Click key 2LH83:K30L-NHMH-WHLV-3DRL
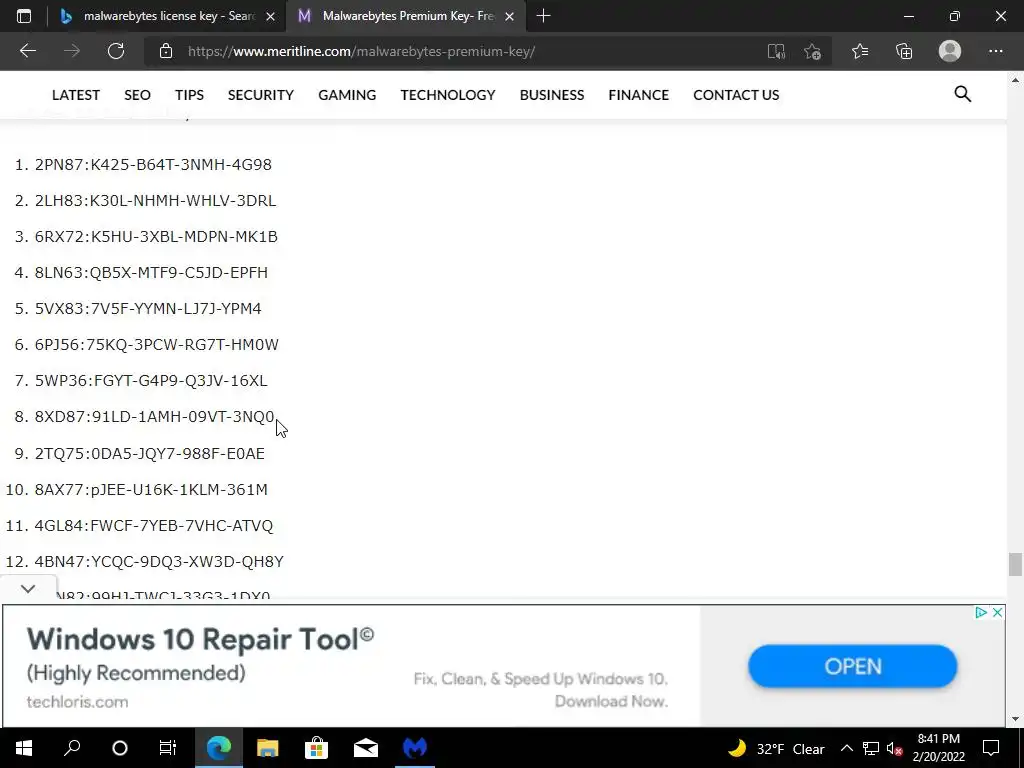This screenshot has width=1024, height=768. pyautogui.click(x=155, y=200)
